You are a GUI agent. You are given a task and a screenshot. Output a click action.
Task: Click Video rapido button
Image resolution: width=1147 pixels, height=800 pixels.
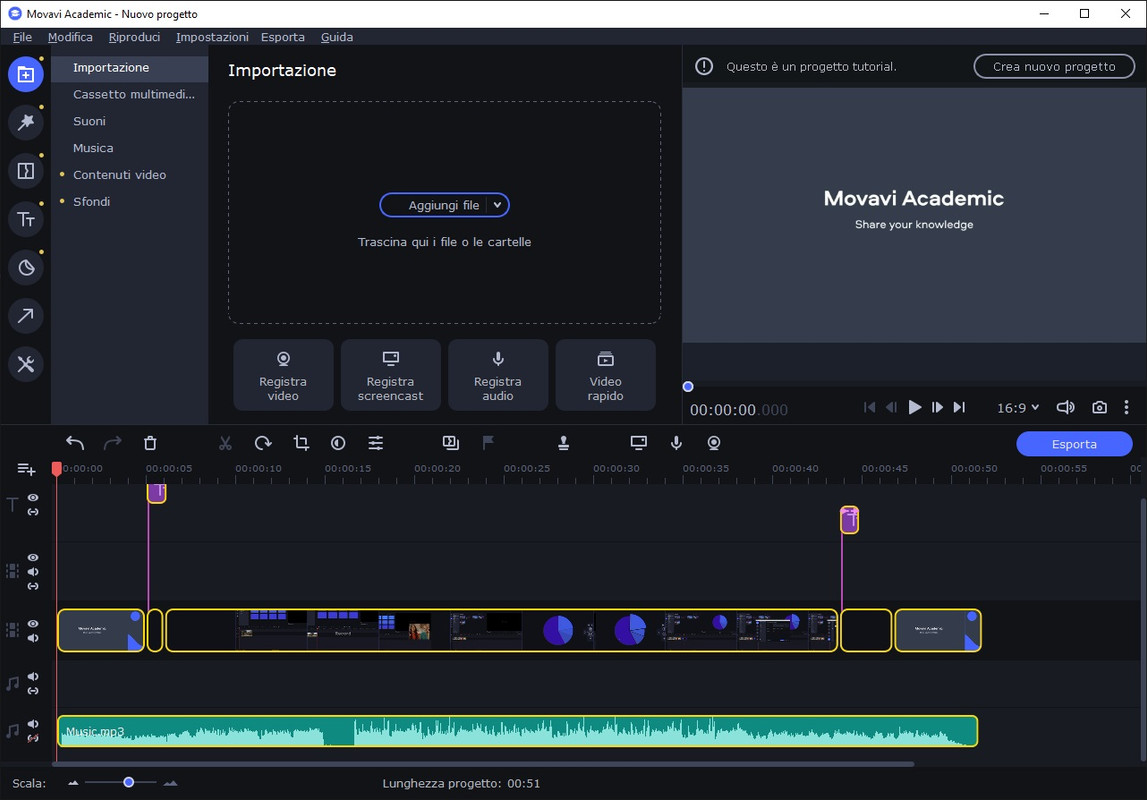(606, 375)
